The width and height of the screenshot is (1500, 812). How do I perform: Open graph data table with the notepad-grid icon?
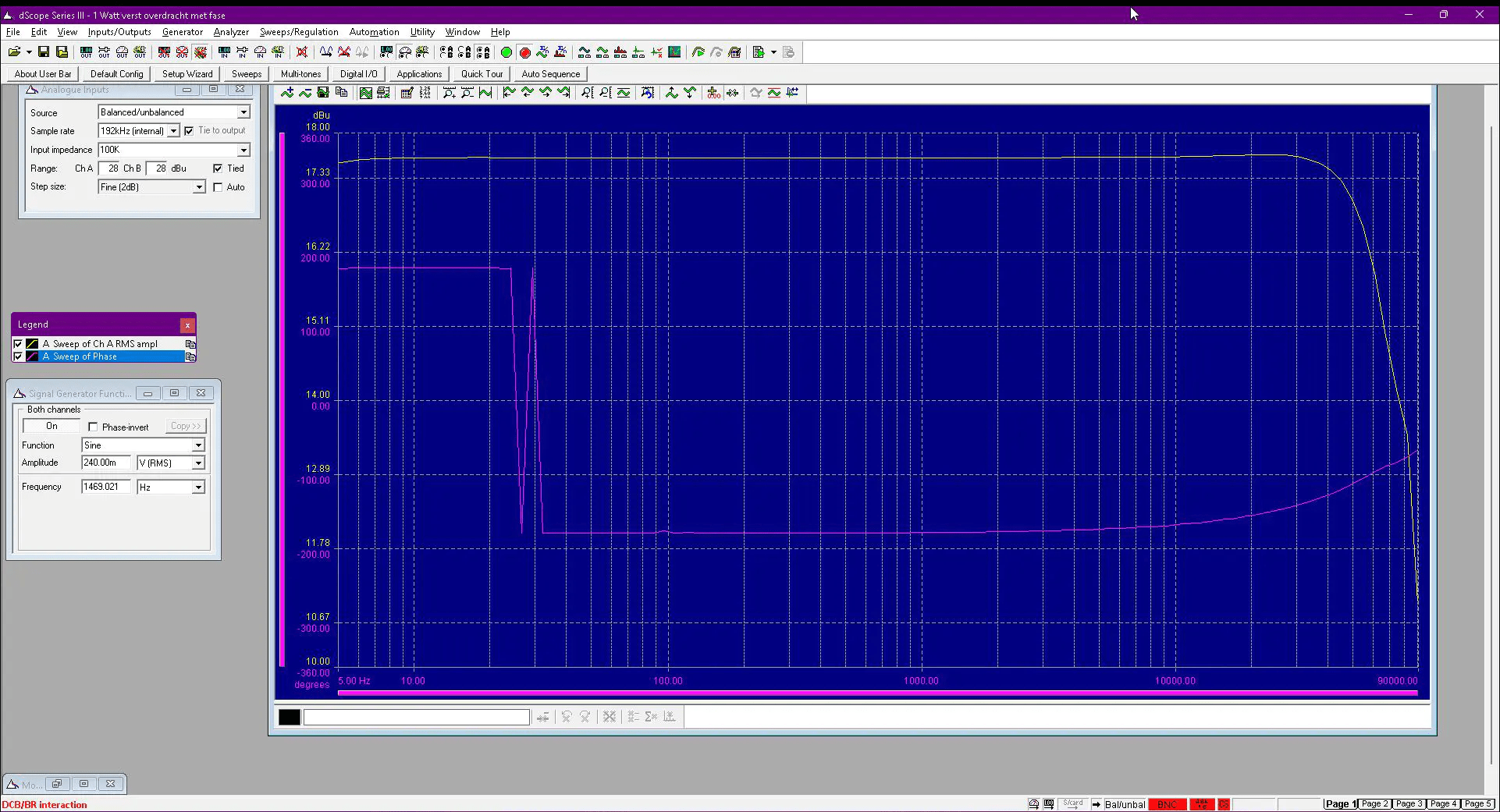(x=407, y=93)
